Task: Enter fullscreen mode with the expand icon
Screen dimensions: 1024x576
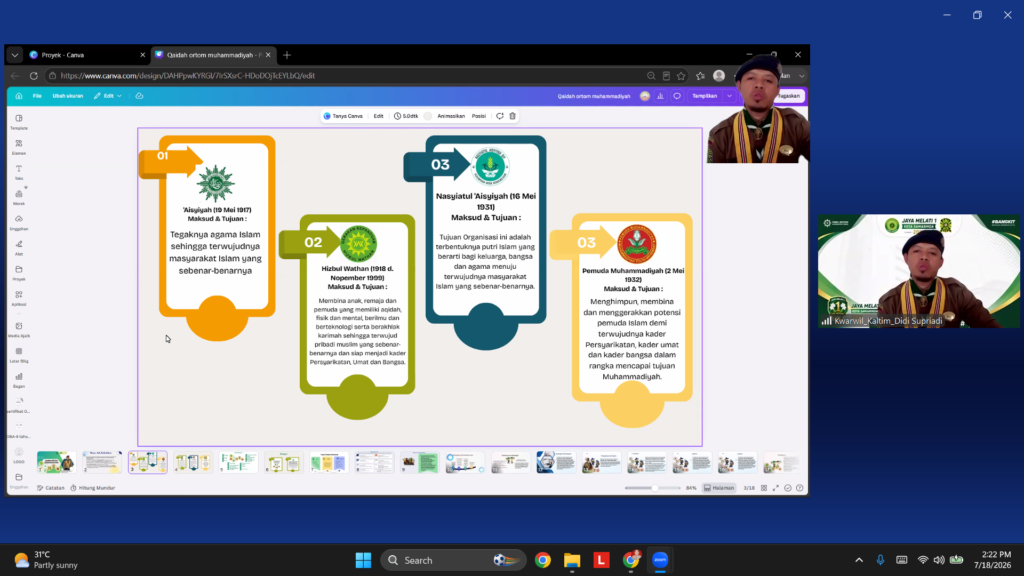Action: click(776, 488)
